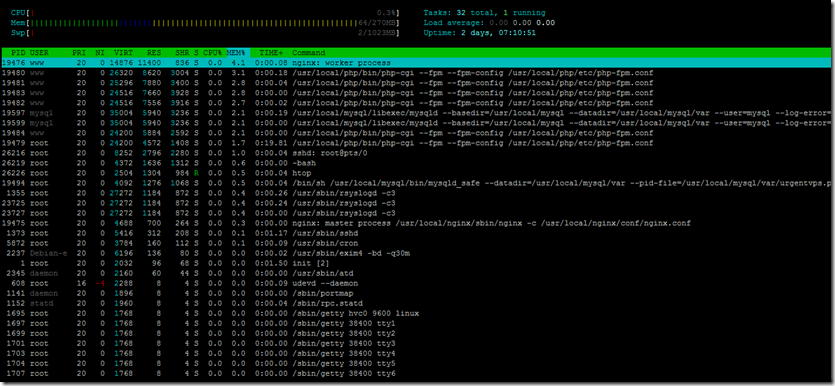Click the PRI column header
The image size is (835, 386).
click(x=79, y=53)
